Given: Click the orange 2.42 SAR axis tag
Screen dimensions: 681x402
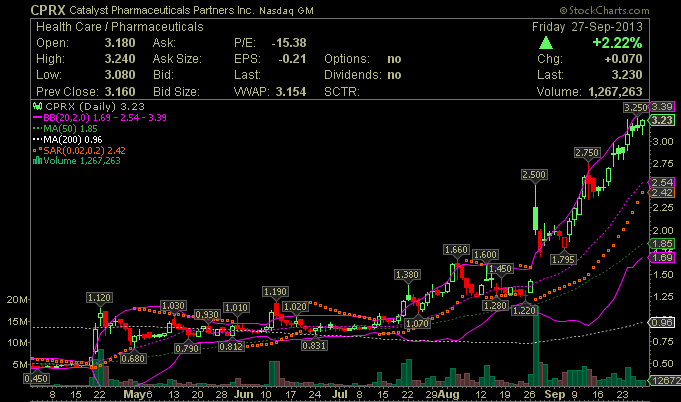Looking at the screenshot, I should 661,192.
